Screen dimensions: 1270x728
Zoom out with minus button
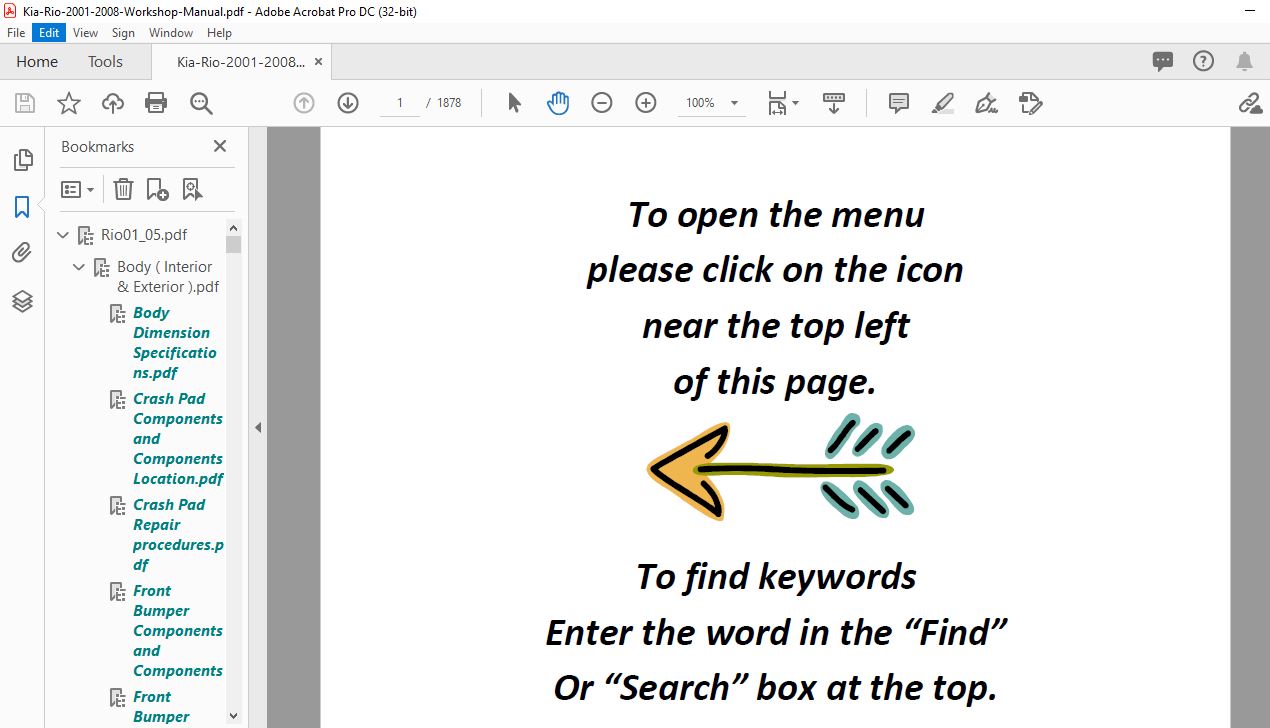[602, 103]
